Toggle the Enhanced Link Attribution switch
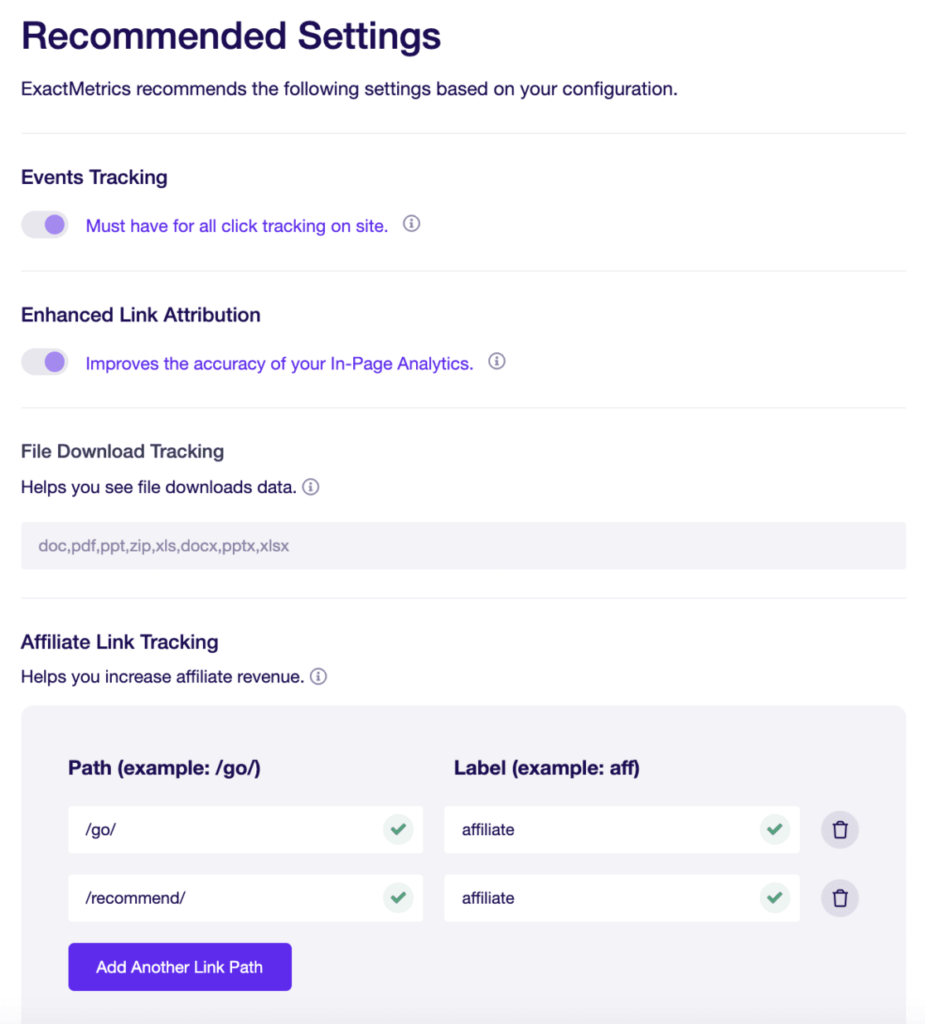This screenshot has width=925, height=1024. click(x=45, y=362)
